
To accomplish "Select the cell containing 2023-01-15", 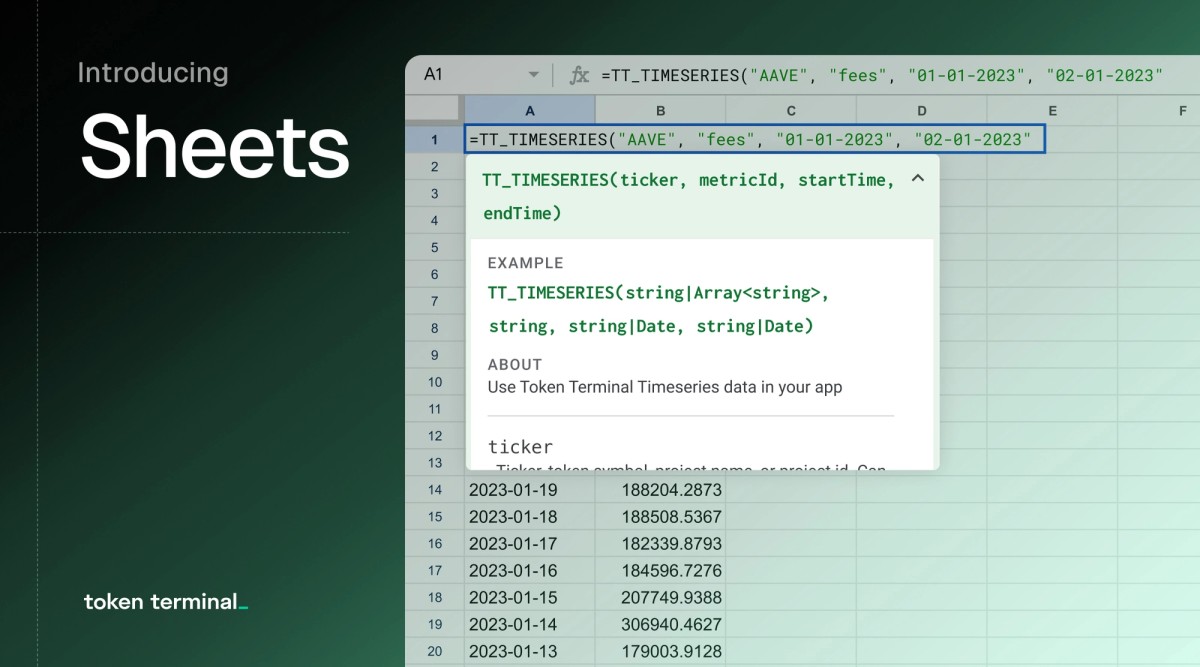I will pos(530,597).
